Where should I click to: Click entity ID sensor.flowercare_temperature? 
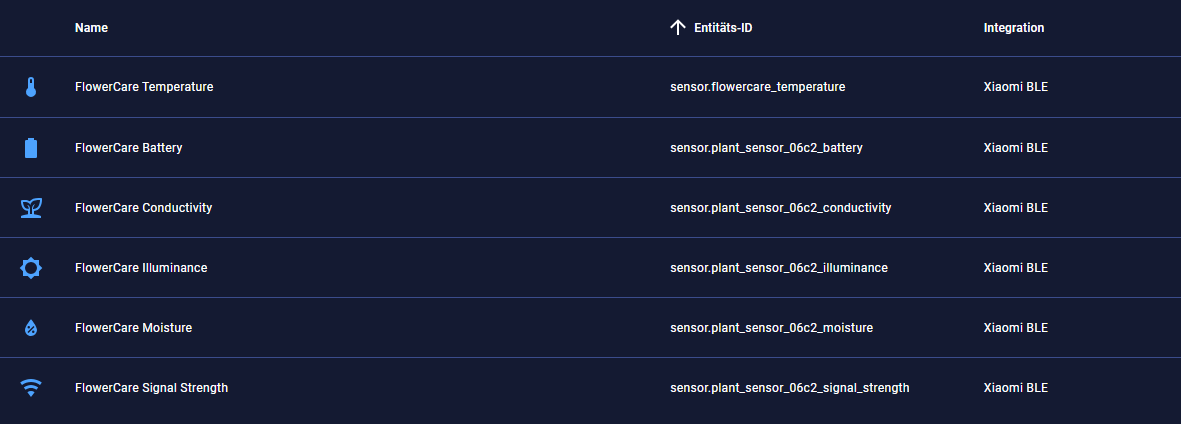757,87
